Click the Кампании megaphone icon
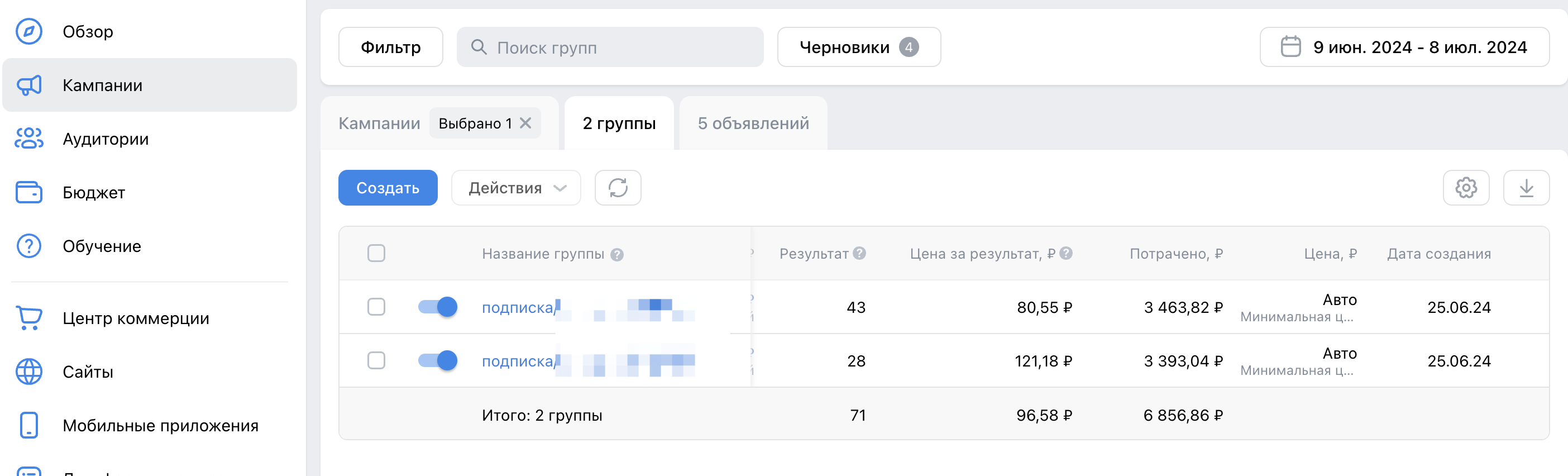Viewport: 1568px width, 476px height. pyautogui.click(x=28, y=85)
